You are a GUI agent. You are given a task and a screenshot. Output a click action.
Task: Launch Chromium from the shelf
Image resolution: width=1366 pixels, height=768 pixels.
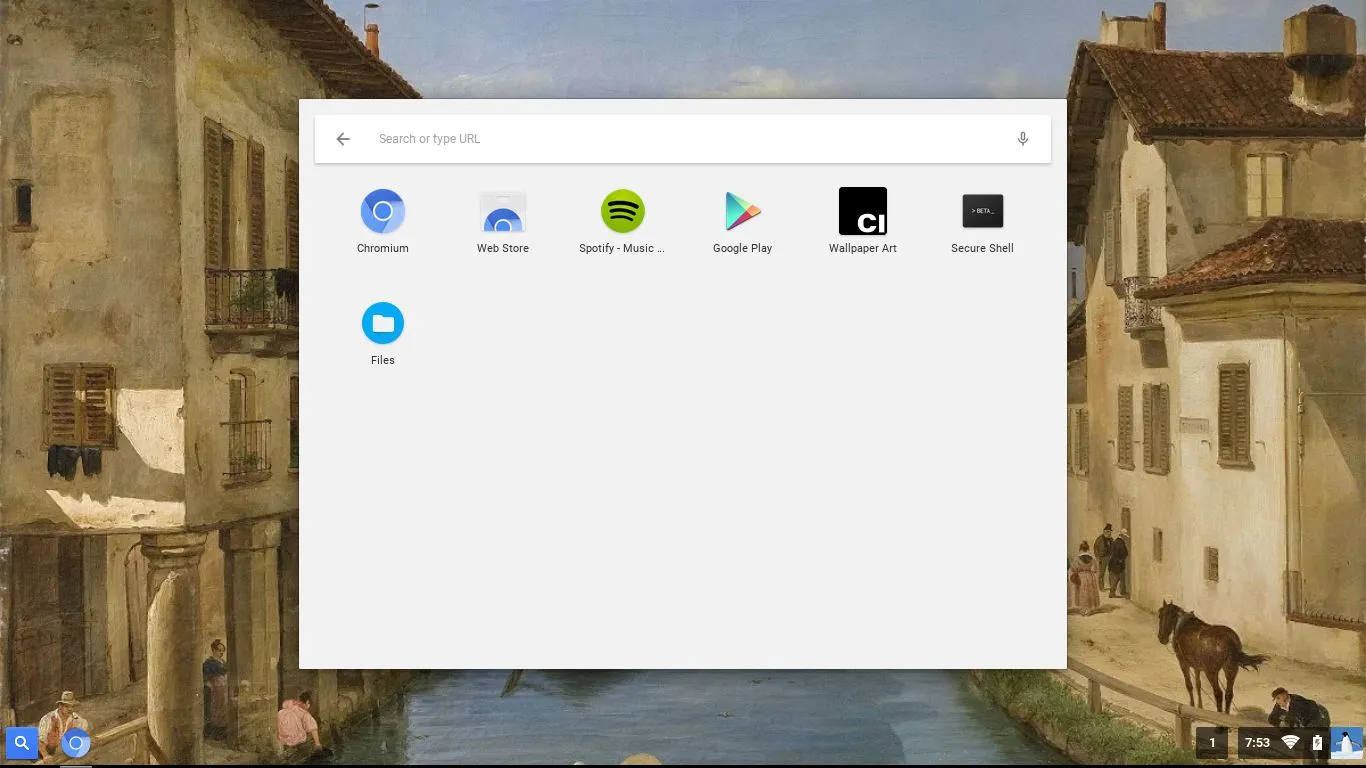[75, 743]
